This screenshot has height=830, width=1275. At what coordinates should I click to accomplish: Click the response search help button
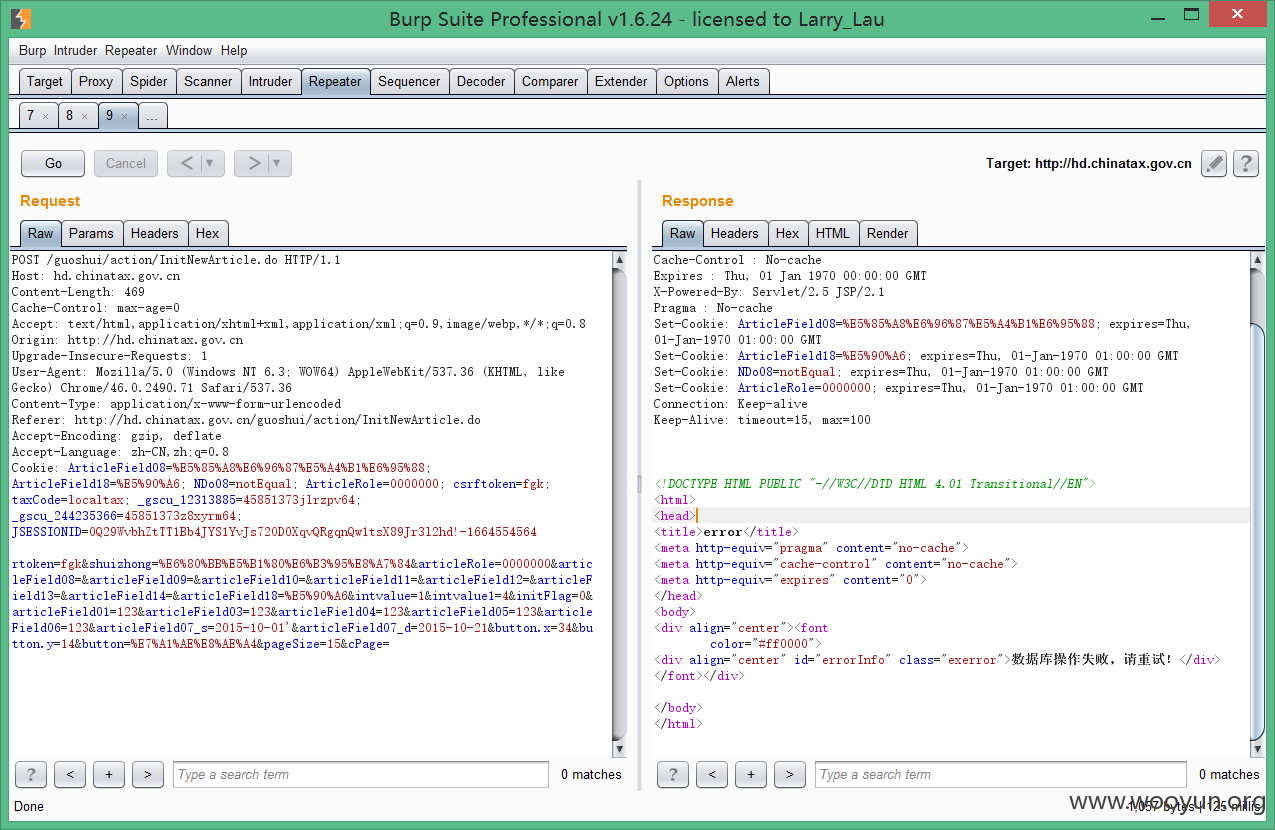672,774
